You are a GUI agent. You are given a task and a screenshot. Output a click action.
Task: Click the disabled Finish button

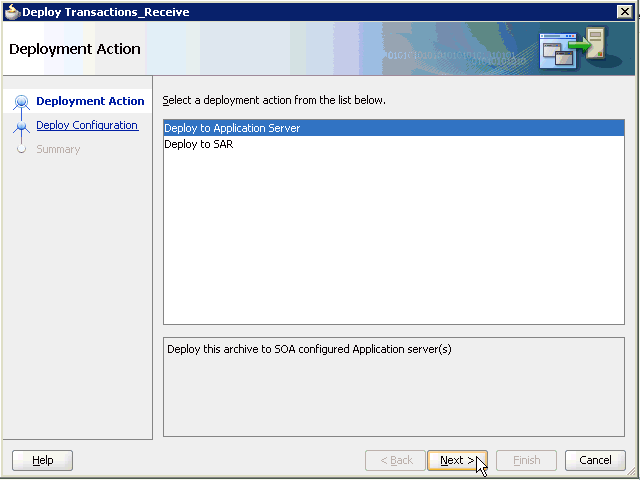526,460
